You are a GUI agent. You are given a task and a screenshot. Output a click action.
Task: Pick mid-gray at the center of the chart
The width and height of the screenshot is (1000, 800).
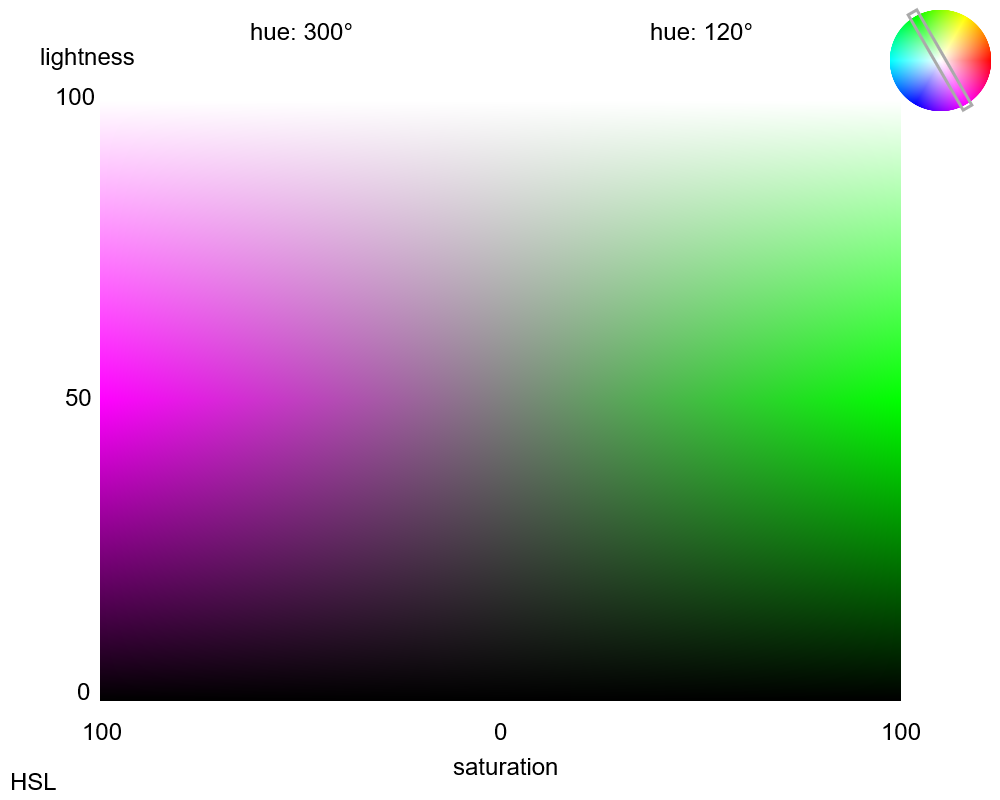500,400
